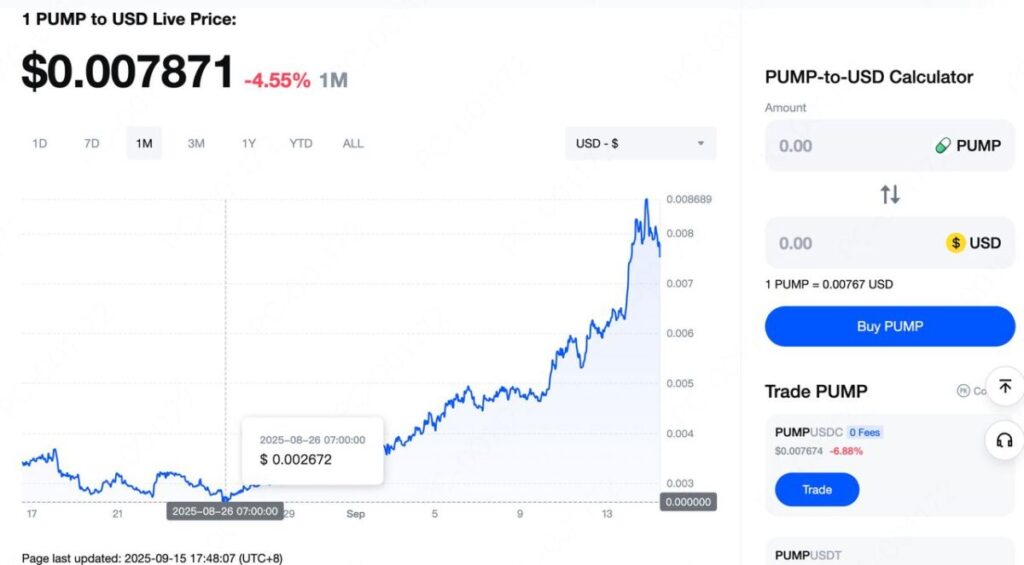
Task: Click the small icon beside Trade PUMP
Action: (x=963, y=391)
